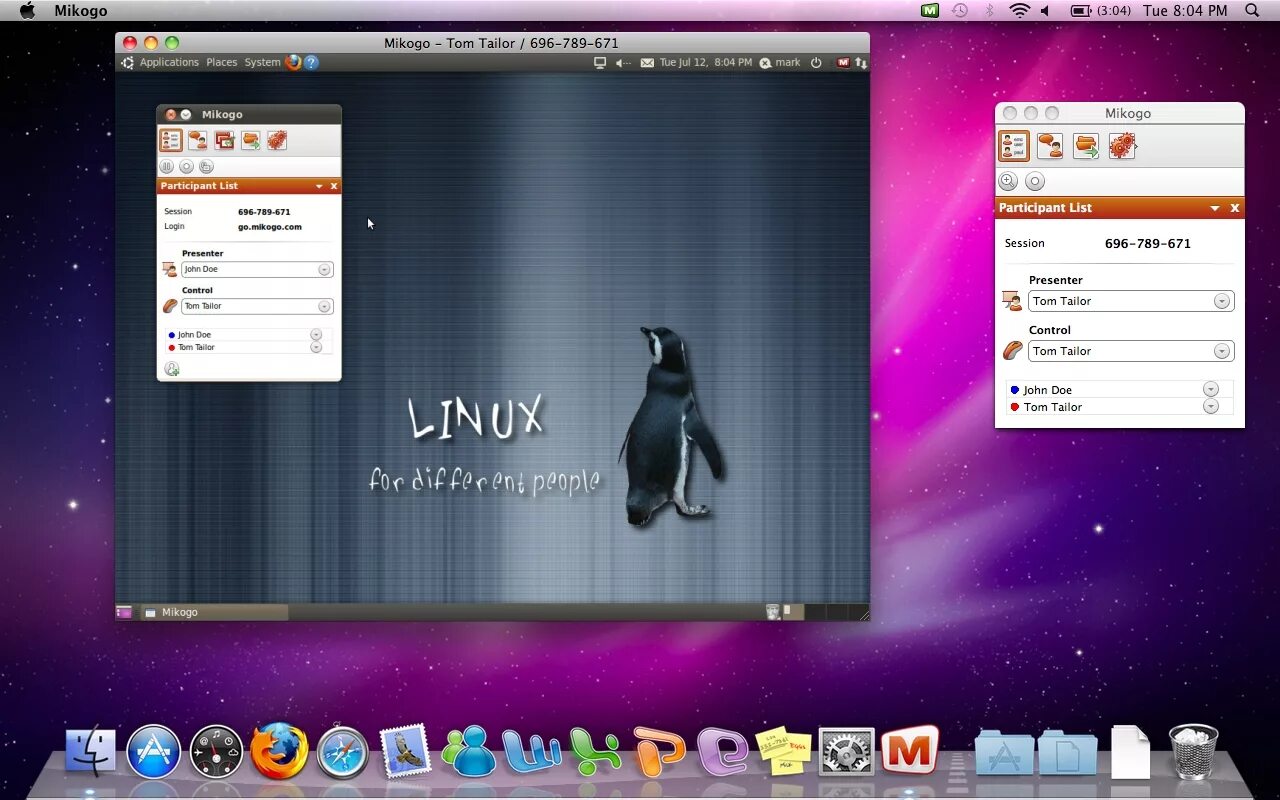The image size is (1280, 800).
Task: Open the Mikogo menu in Mac menu bar
Action: (80, 11)
